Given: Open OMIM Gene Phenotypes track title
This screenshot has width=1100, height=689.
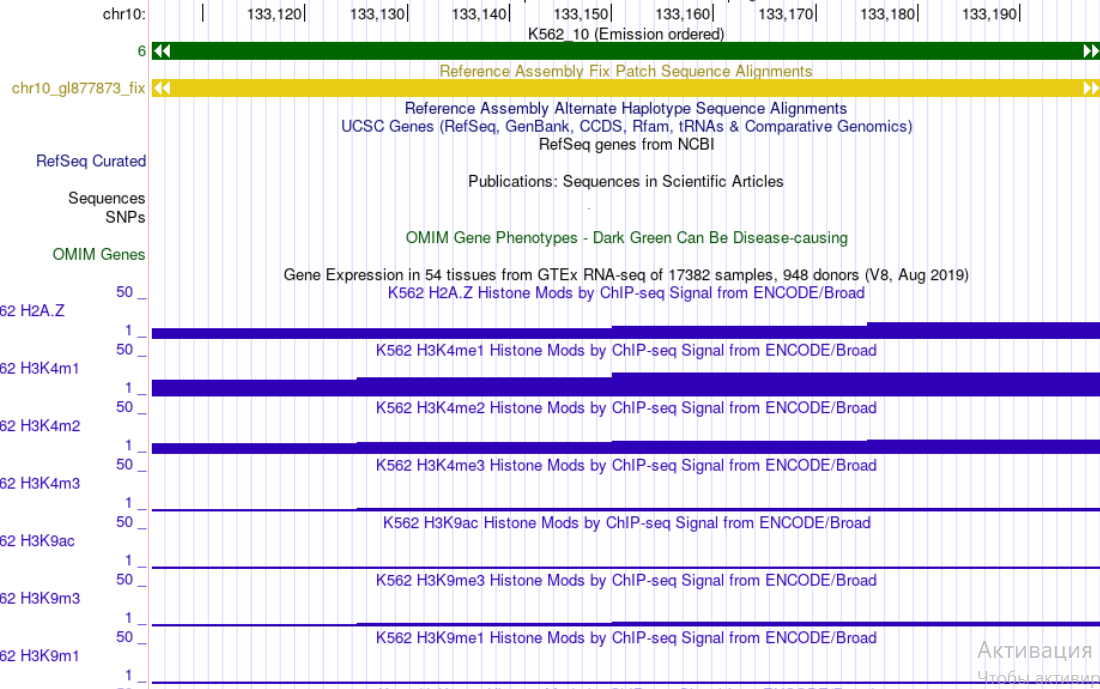Looking at the screenshot, I should (x=626, y=238).
